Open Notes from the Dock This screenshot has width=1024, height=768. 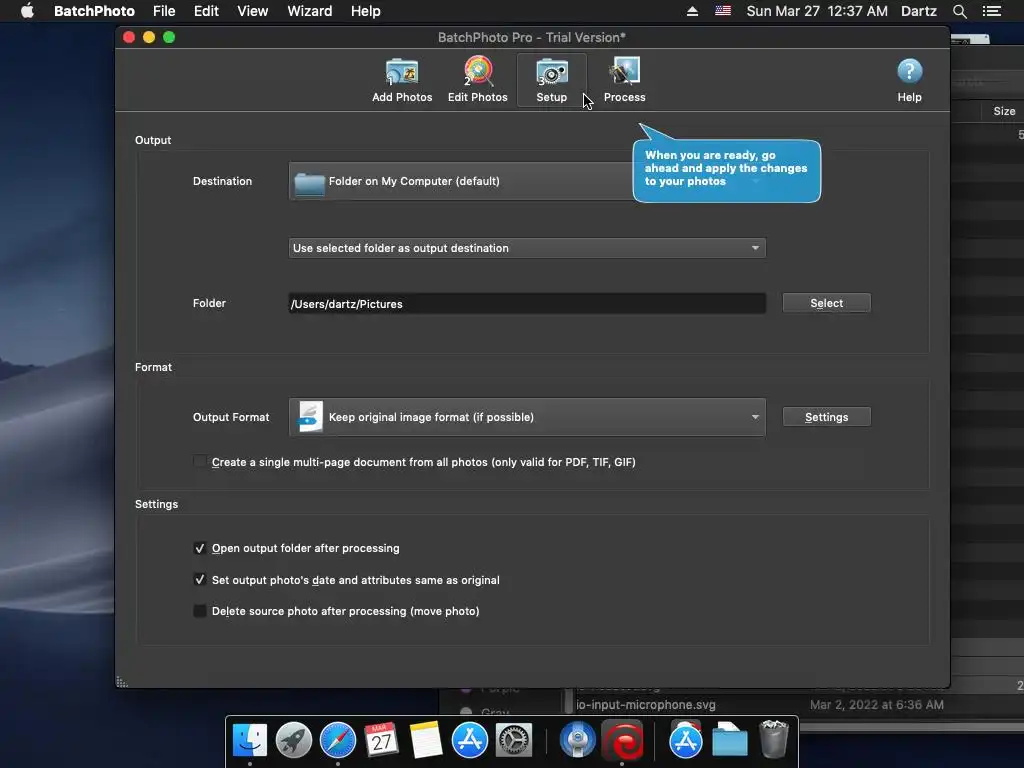pyautogui.click(x=425, y=741)
